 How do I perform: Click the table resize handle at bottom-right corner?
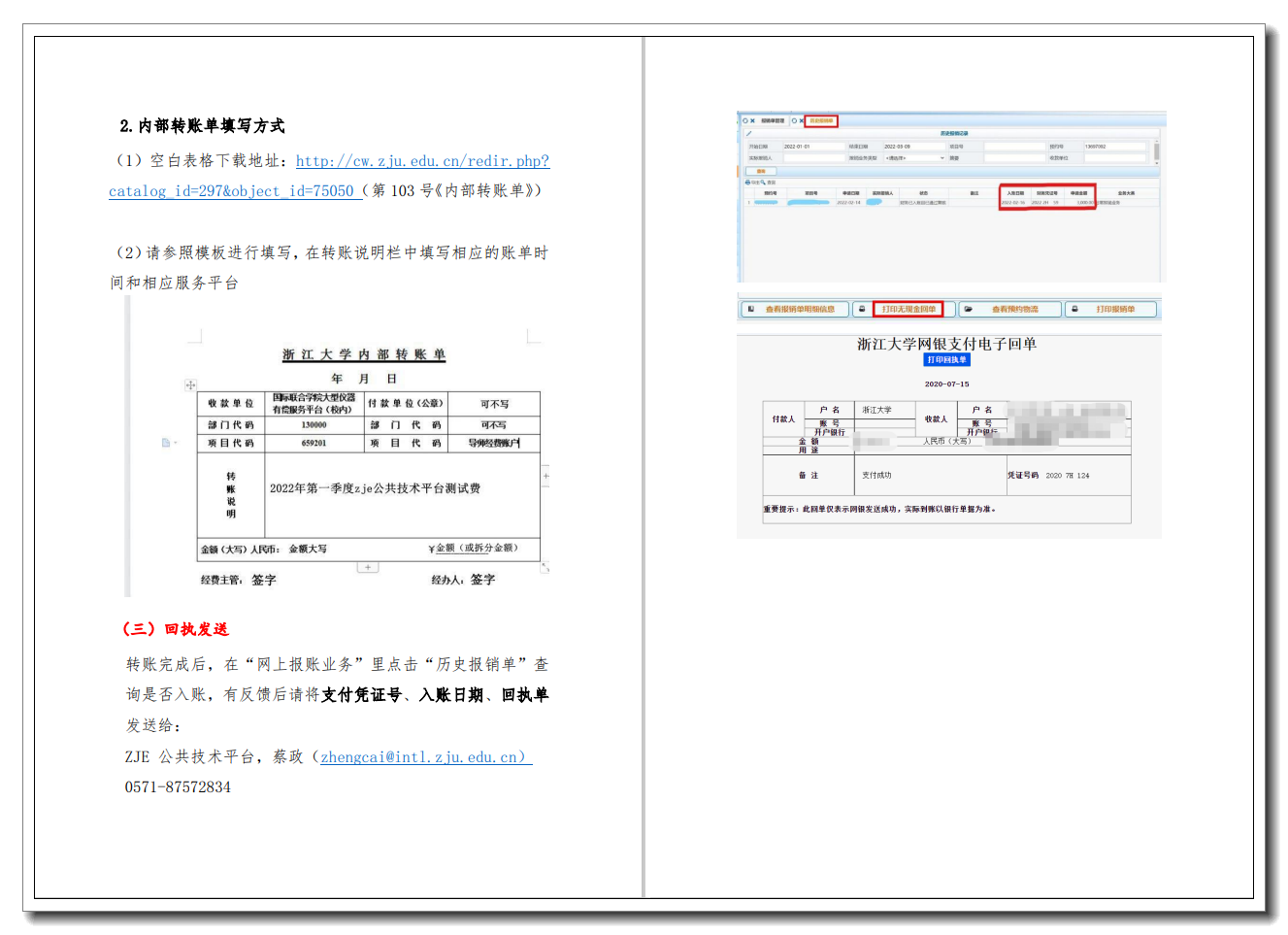545,567
